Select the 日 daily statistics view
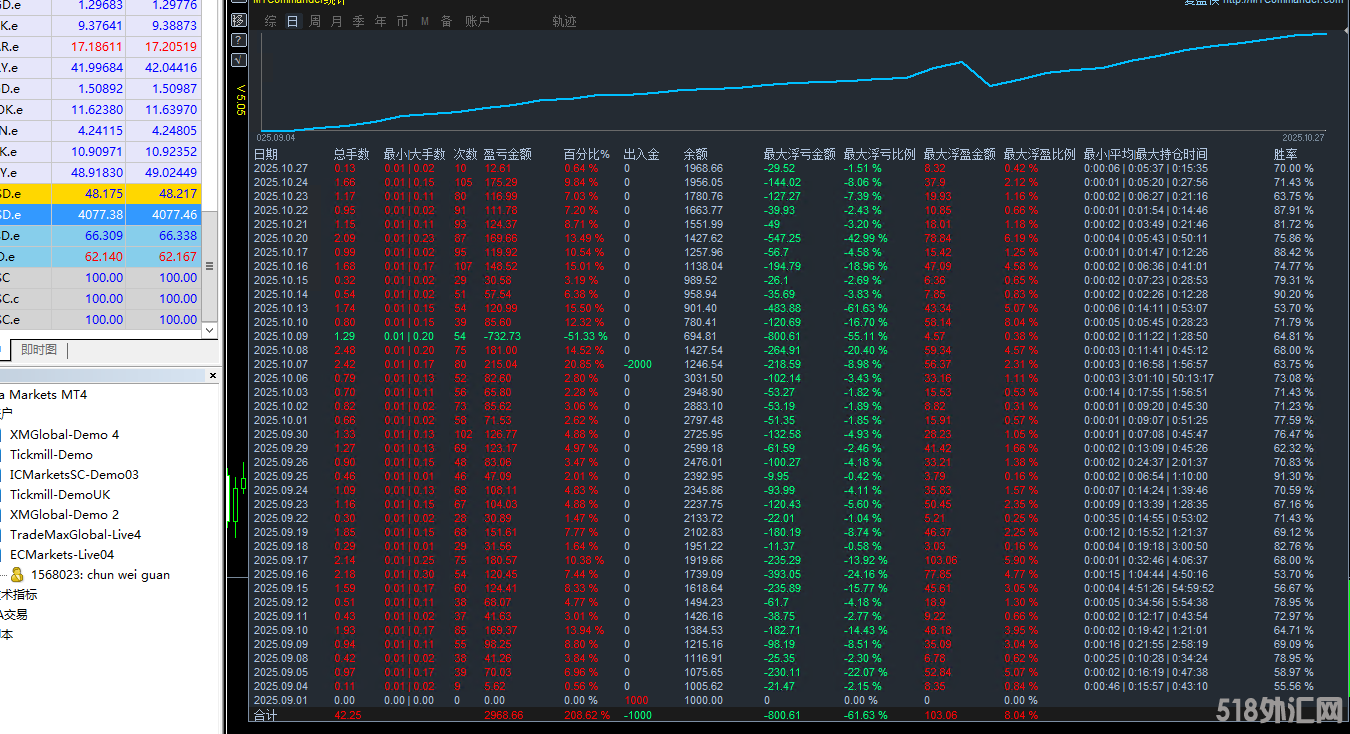This screenshot has width=1350, height=734. (292, 21)
